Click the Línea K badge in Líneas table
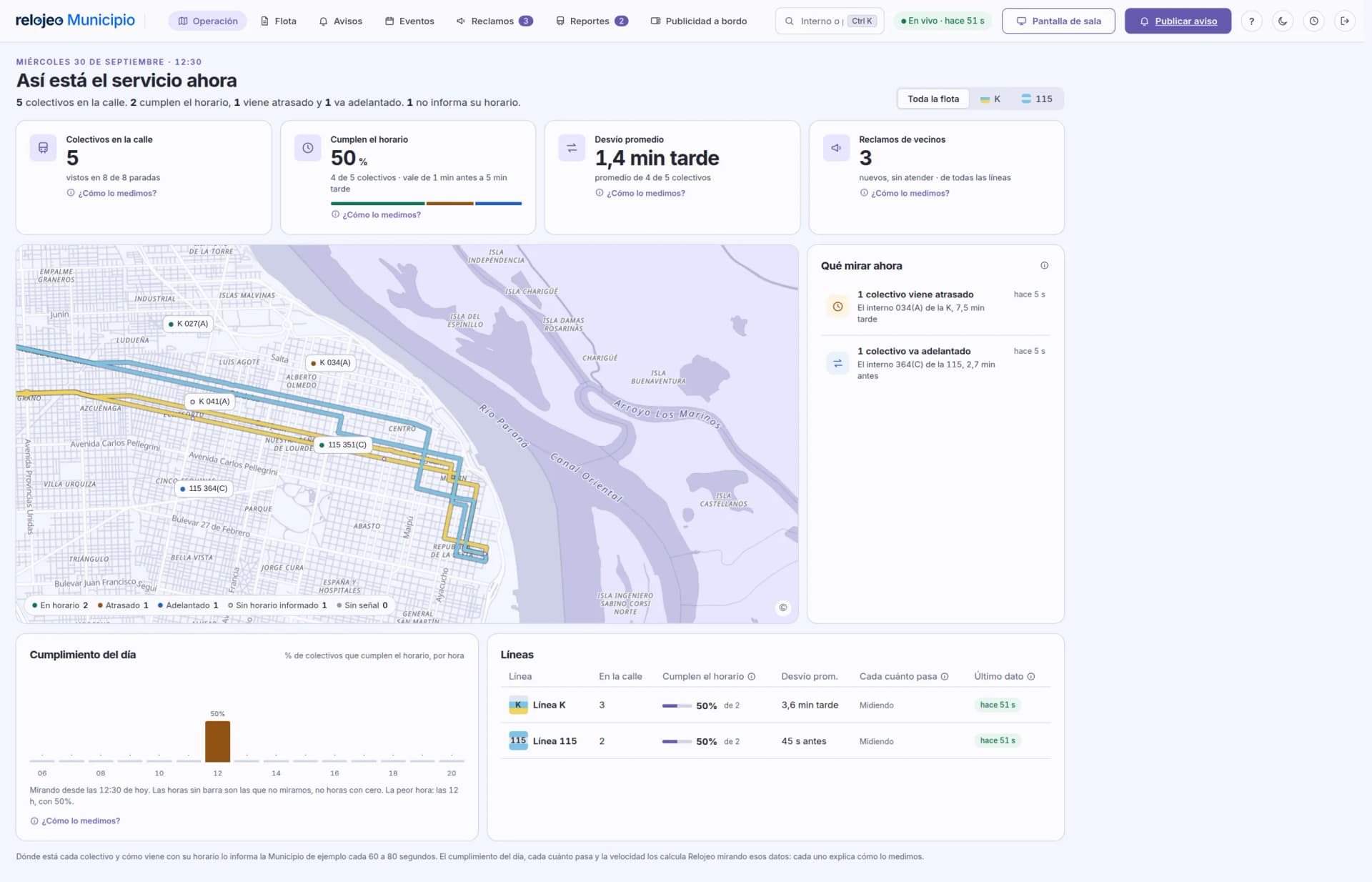The image size is (1372, 882). tap(518, 705)
